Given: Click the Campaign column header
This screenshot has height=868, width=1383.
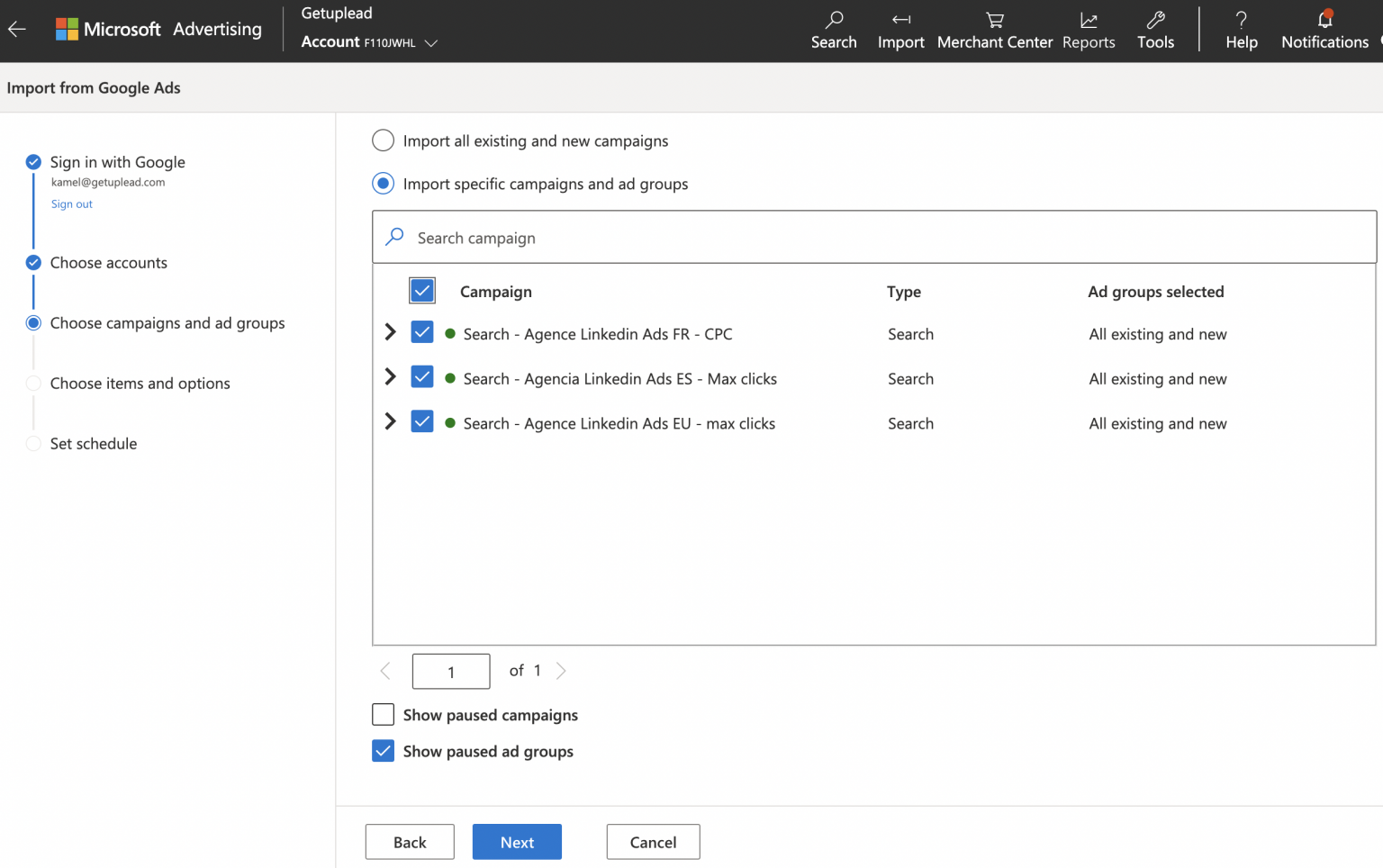Looking at the screenshot, I should tap(496, 292).
